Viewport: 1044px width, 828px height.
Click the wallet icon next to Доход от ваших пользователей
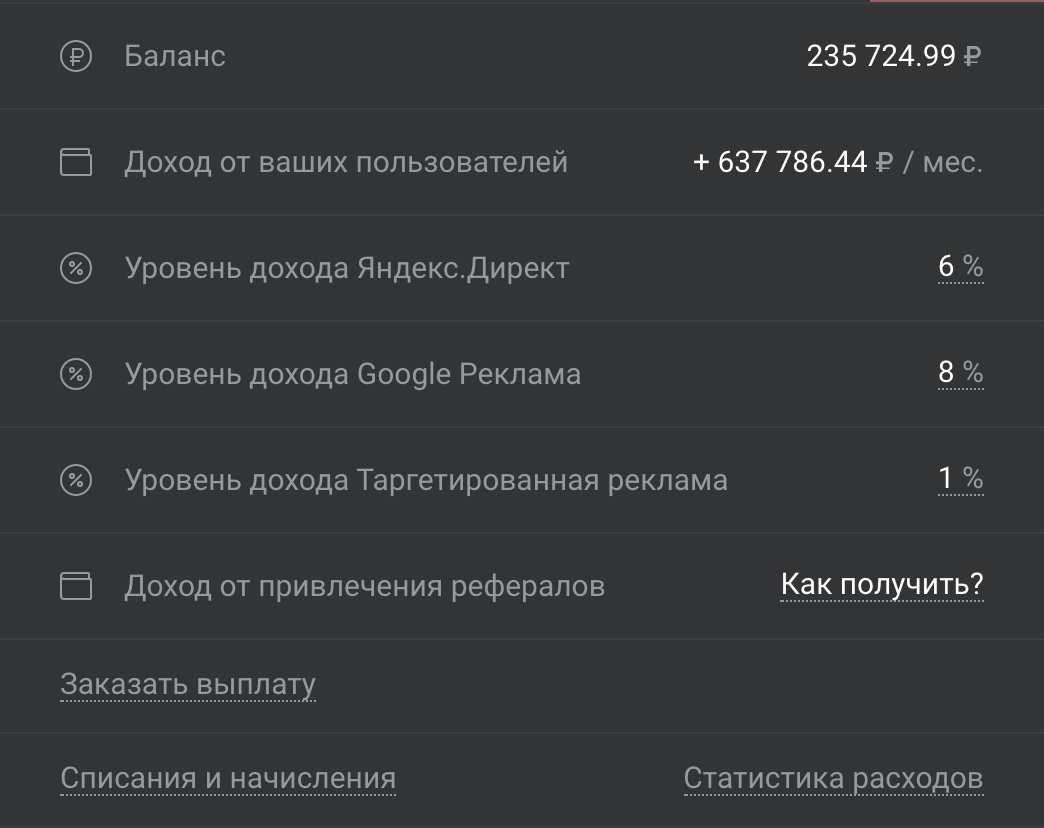point(78,161)
